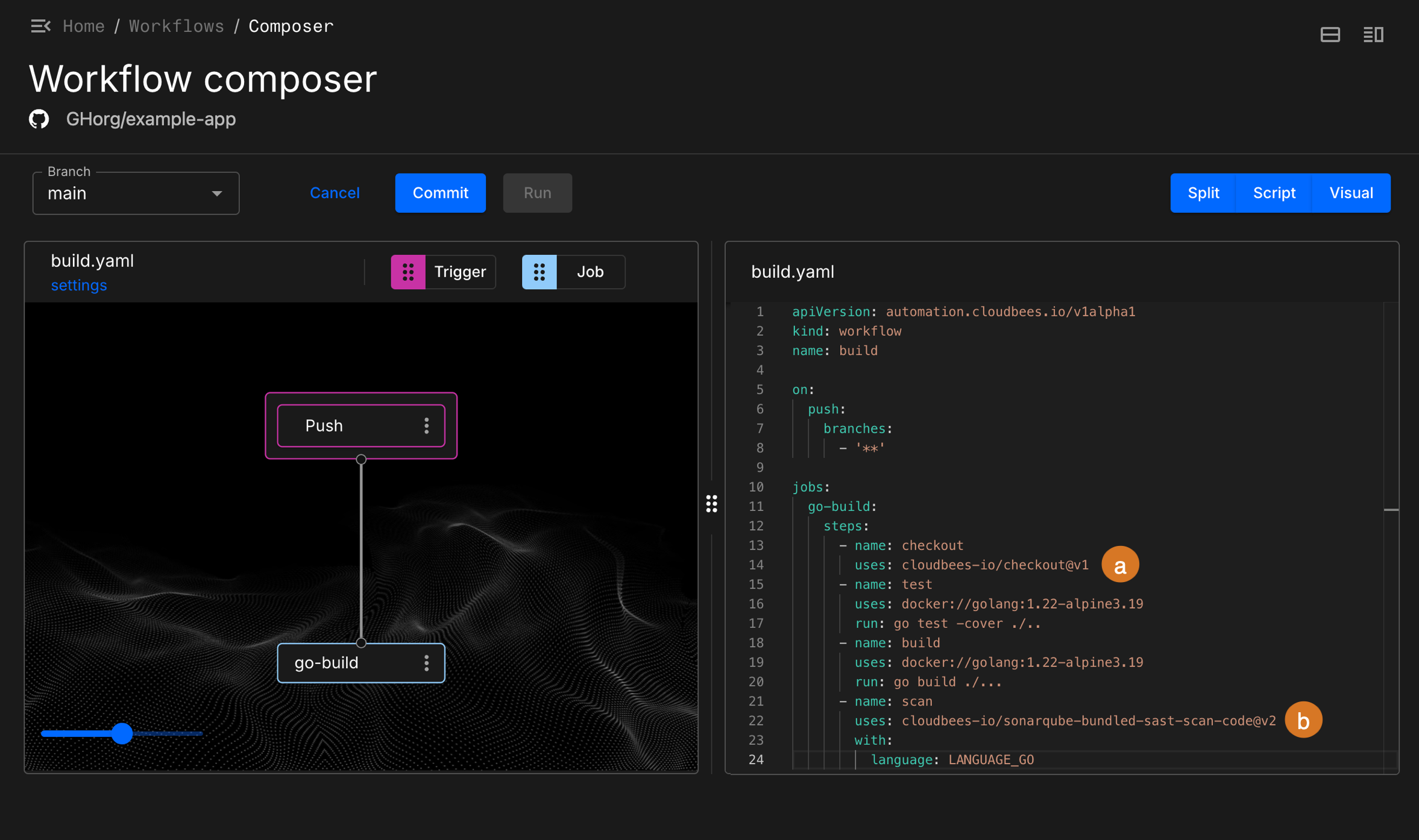The height and width of the screenshot is (840, 1419).
Task: Navigate to Workflows in the breadcrumb
Action: [x=176, y=26]
